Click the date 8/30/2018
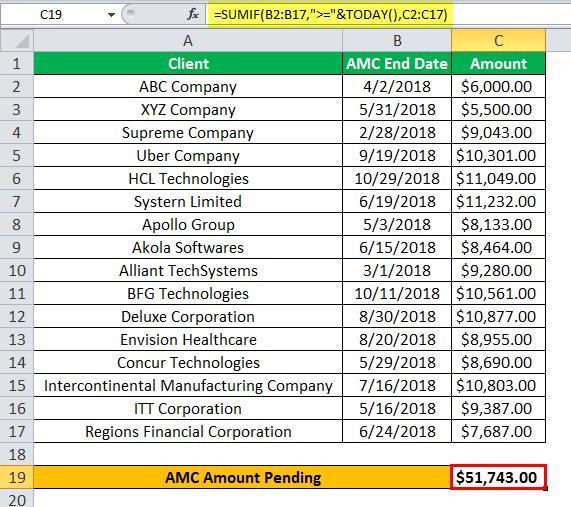The image size is (571, 507). (397, 317)
